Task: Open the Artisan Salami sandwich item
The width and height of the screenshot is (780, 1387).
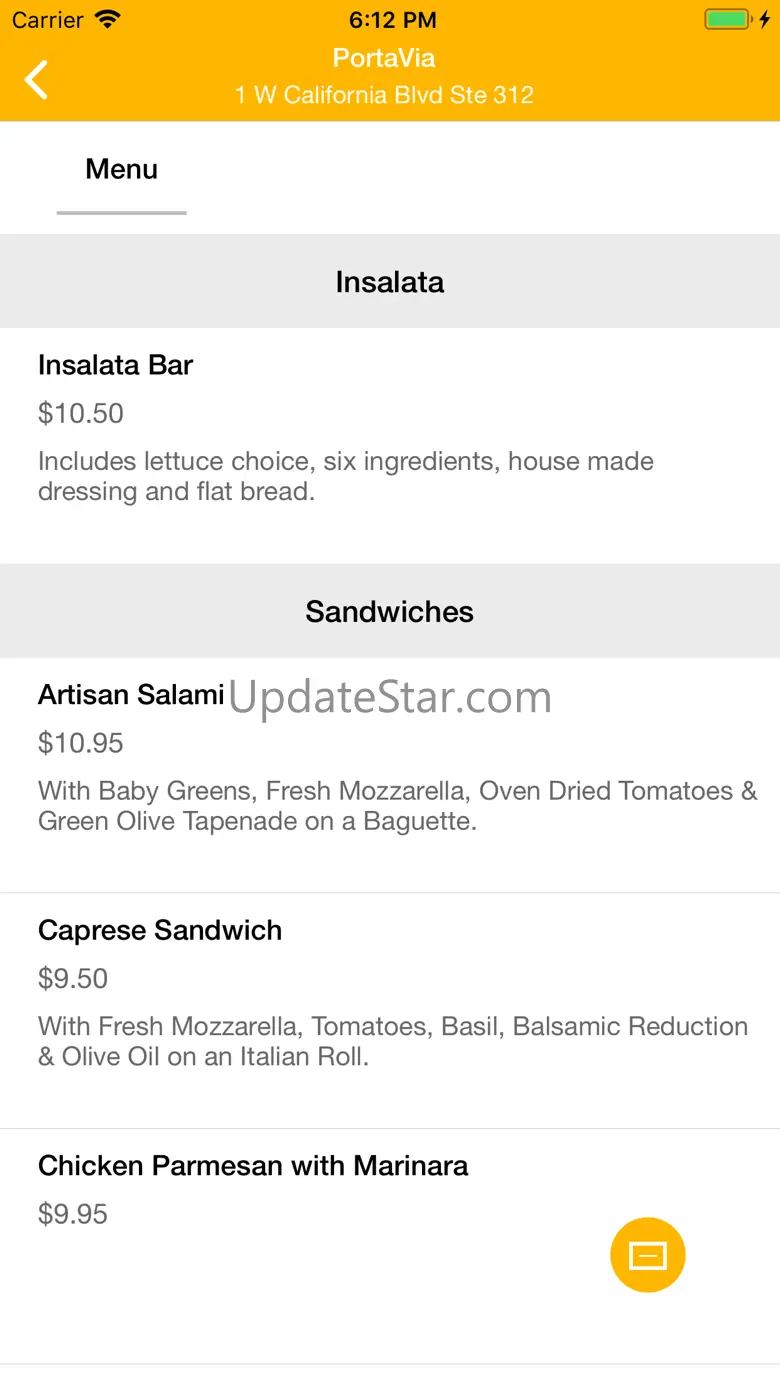Action: [x=131, y=695]
